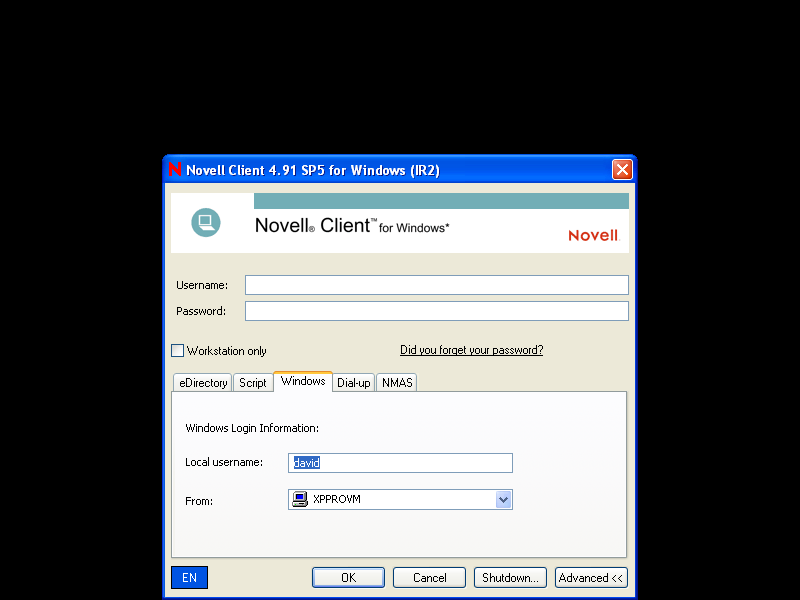800x600 pixels.
Task: Click the Novell N logo in title bar
Action: [x=174, y=169]
